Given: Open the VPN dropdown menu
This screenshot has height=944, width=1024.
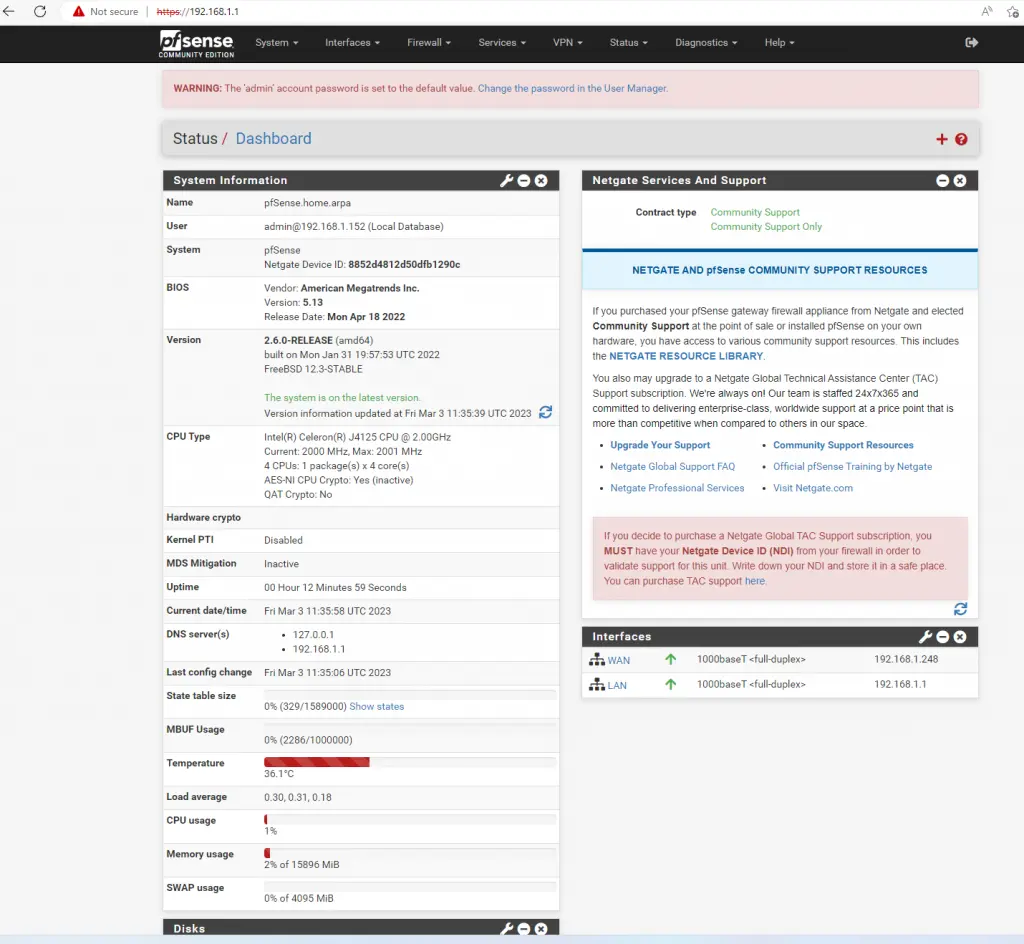Looking at the screenshot, I should coord(568,42).
